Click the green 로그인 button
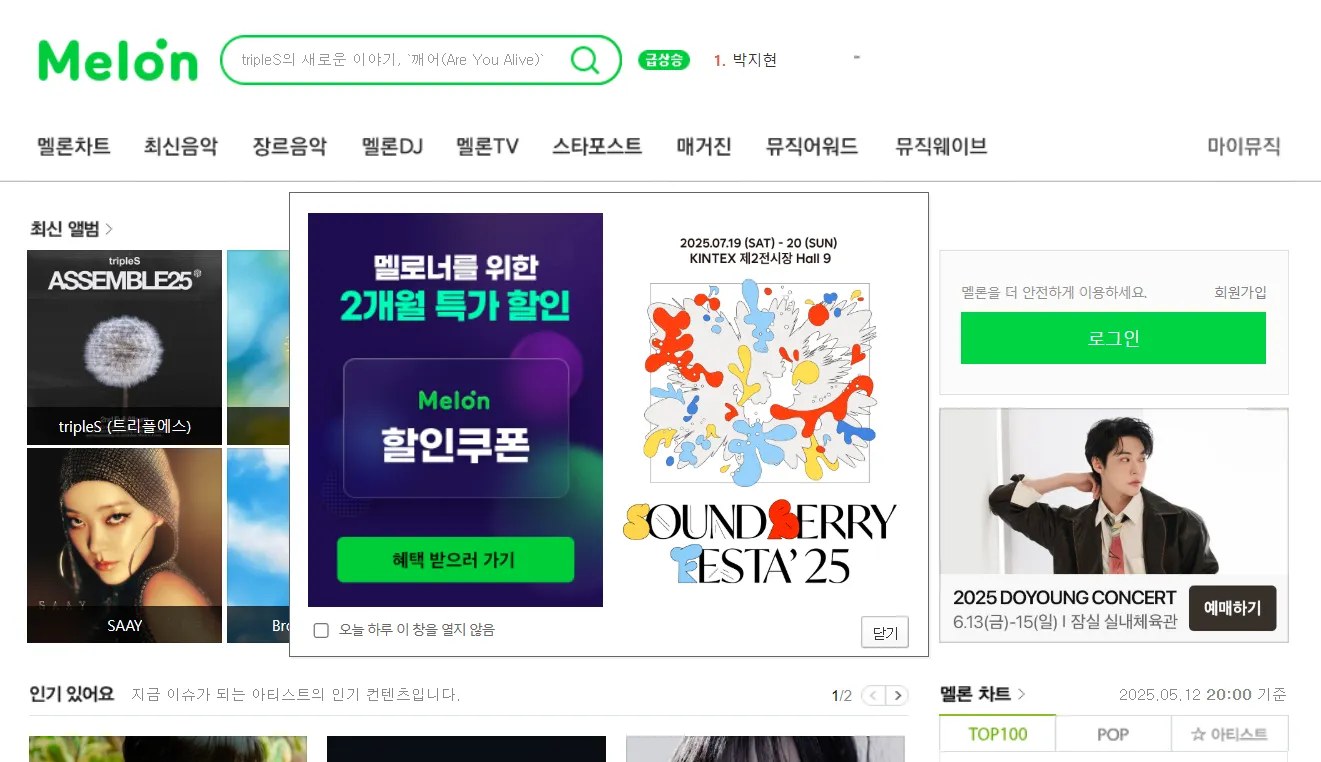Viewport: 1321px width, 762px height. (x=1113, y=338)
